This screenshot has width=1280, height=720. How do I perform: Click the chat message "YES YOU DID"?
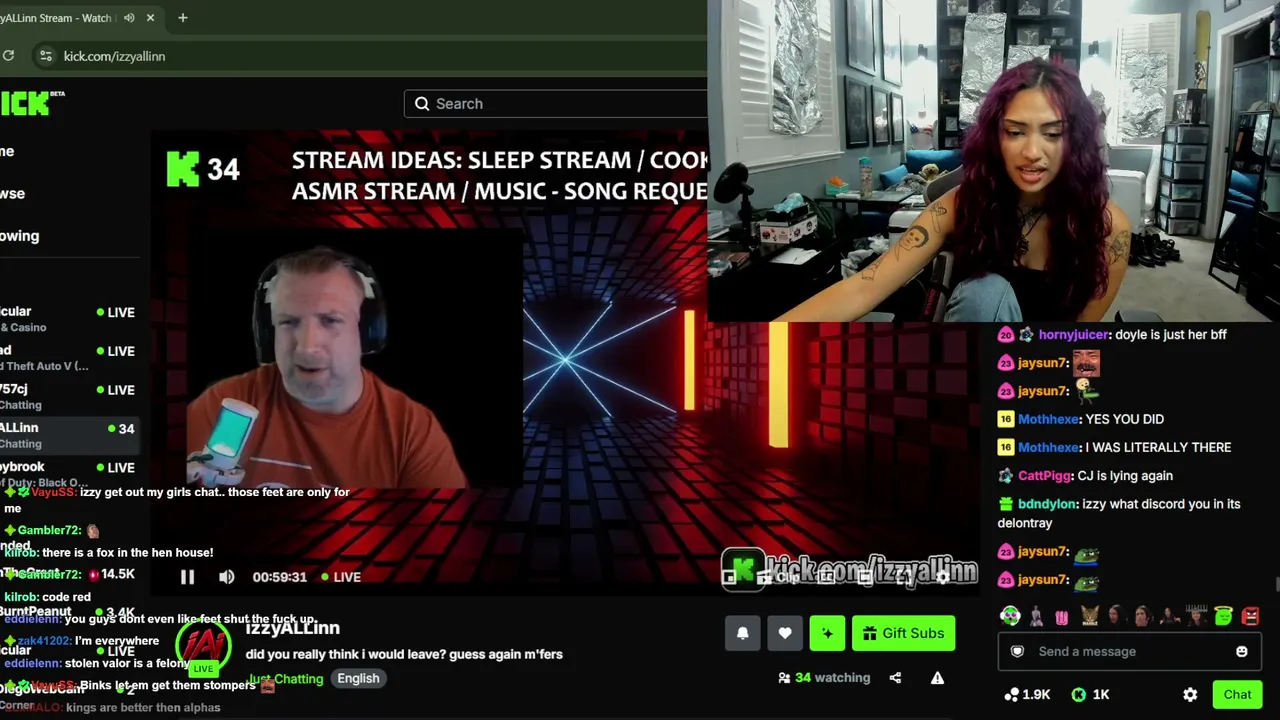(x=1124, y=420)
